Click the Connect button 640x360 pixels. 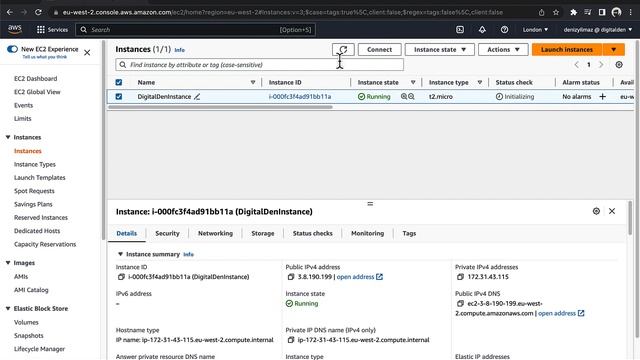click(x=379, y=49)
